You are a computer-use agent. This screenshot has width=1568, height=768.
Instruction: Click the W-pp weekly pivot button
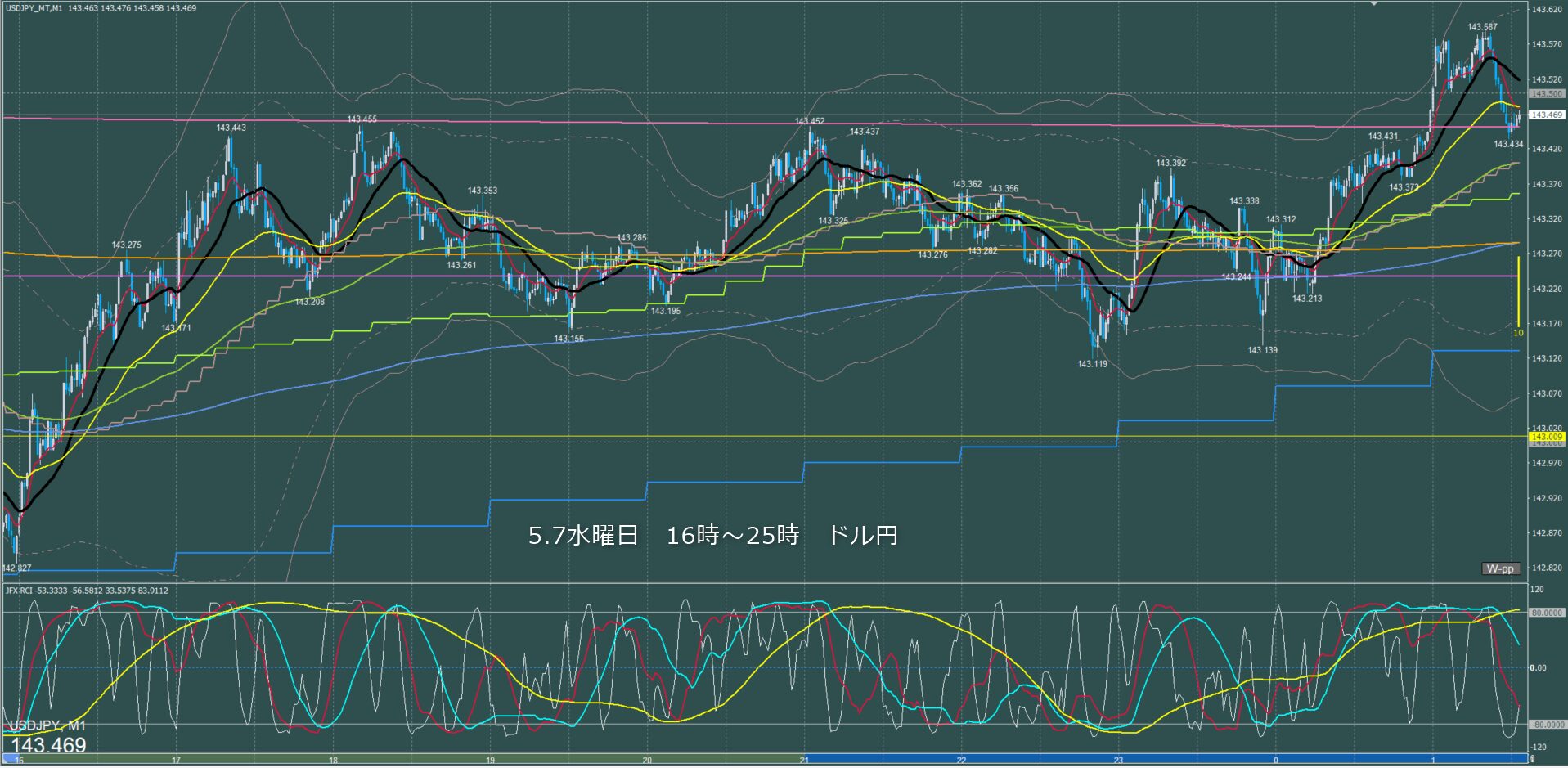pos(1500,568)
